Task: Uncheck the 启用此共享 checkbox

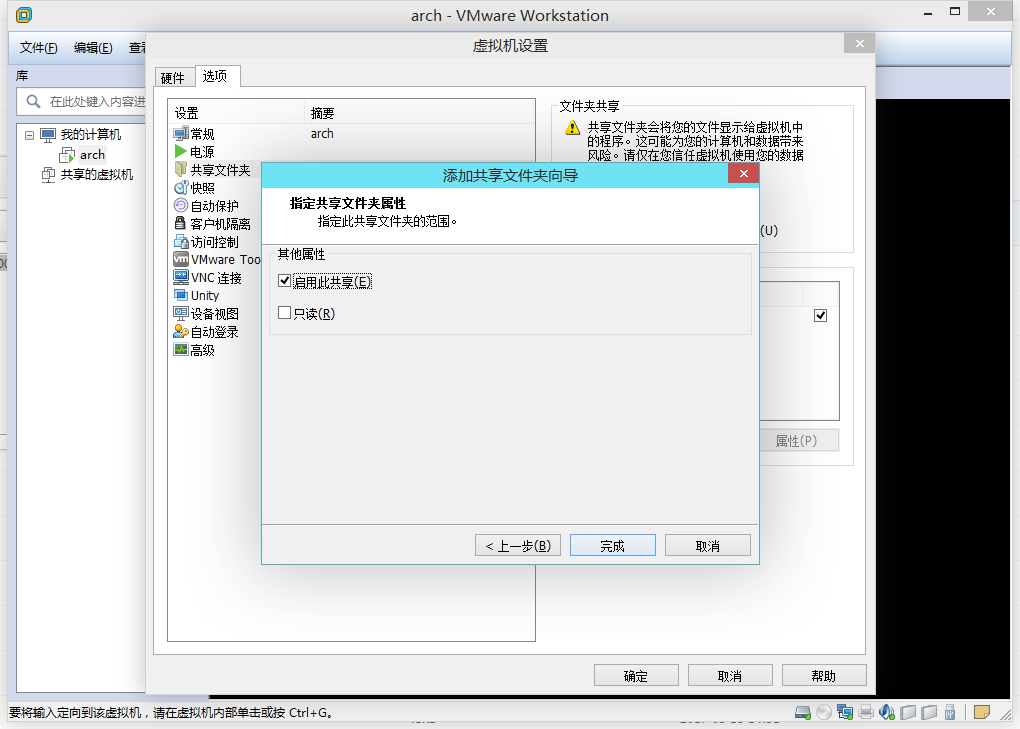Action: click(285, 282)
